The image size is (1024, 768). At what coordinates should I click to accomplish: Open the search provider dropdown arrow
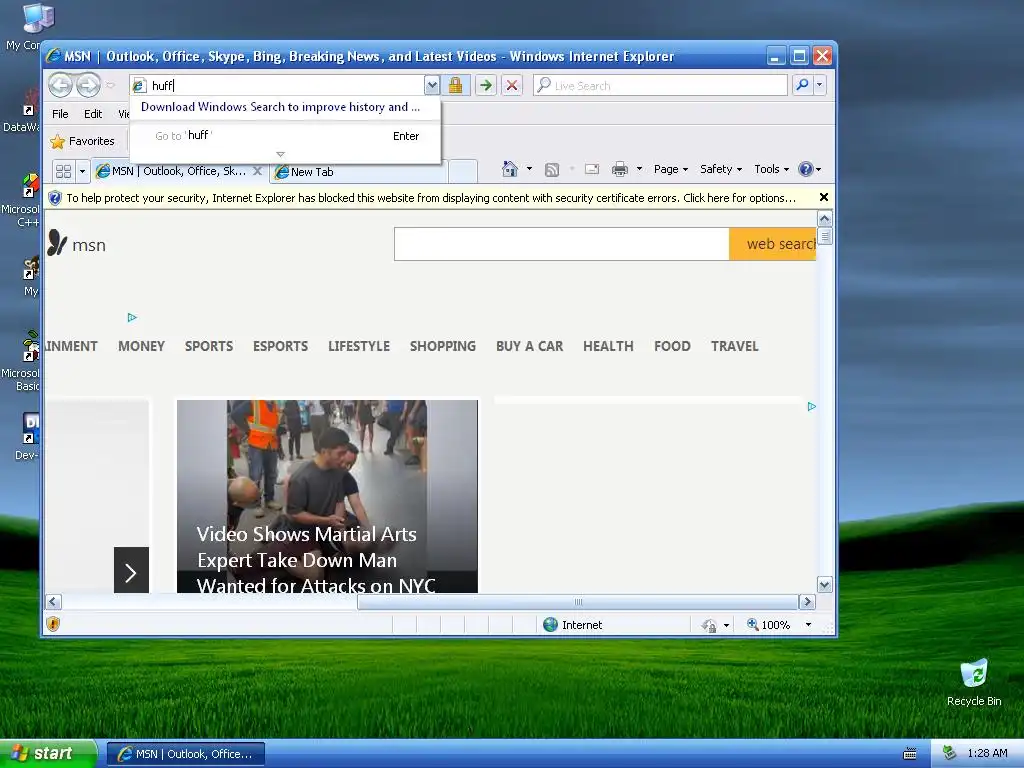(x=819, y=85)
